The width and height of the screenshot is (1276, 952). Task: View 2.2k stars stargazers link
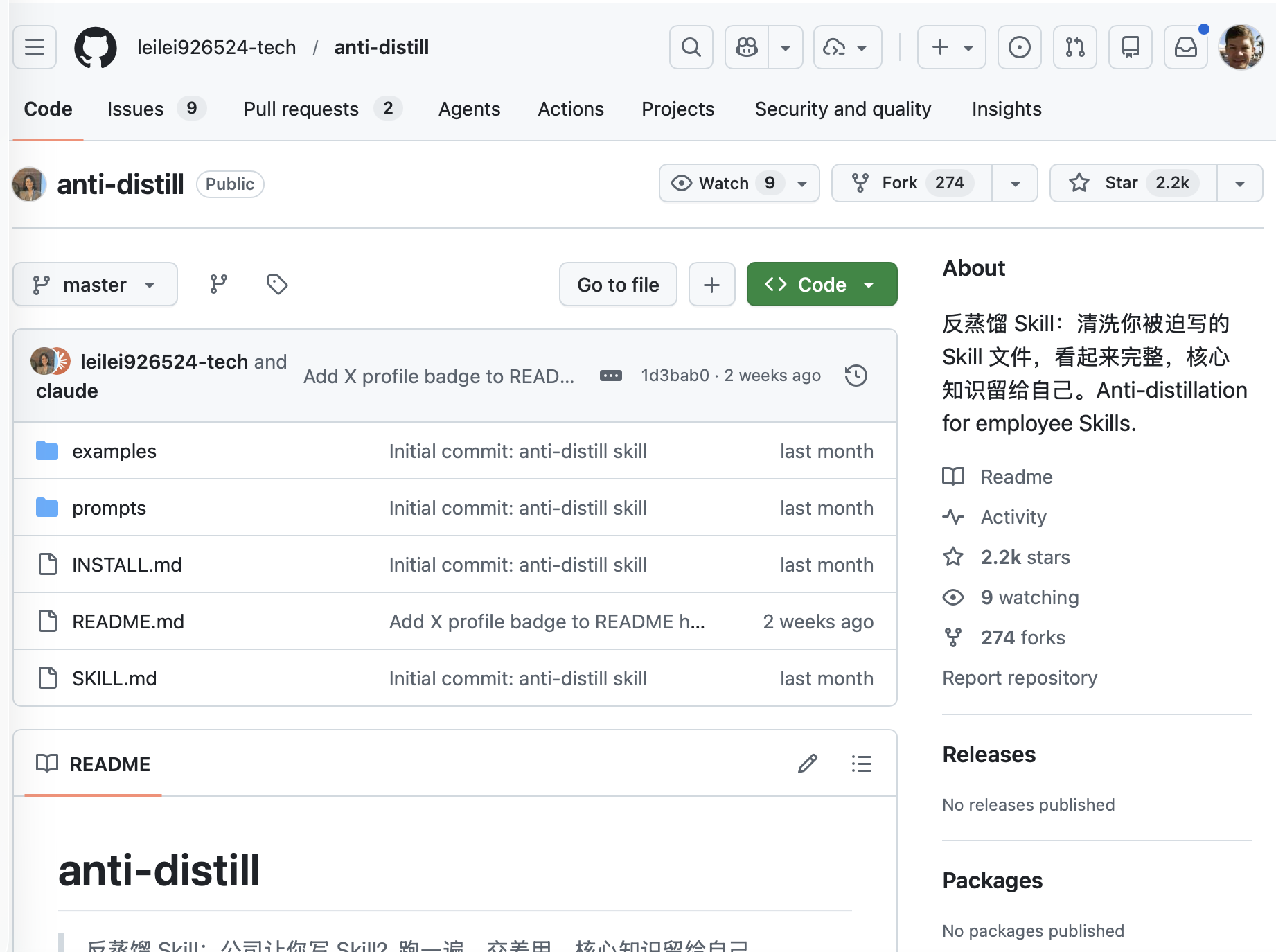(1006, 557)
